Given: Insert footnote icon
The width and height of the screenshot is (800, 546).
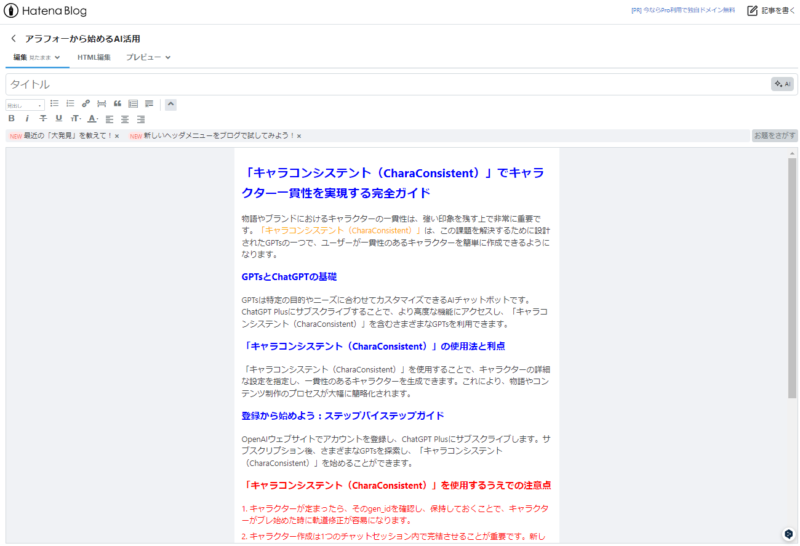Looking at the screenshot, I should pos(149,104).
